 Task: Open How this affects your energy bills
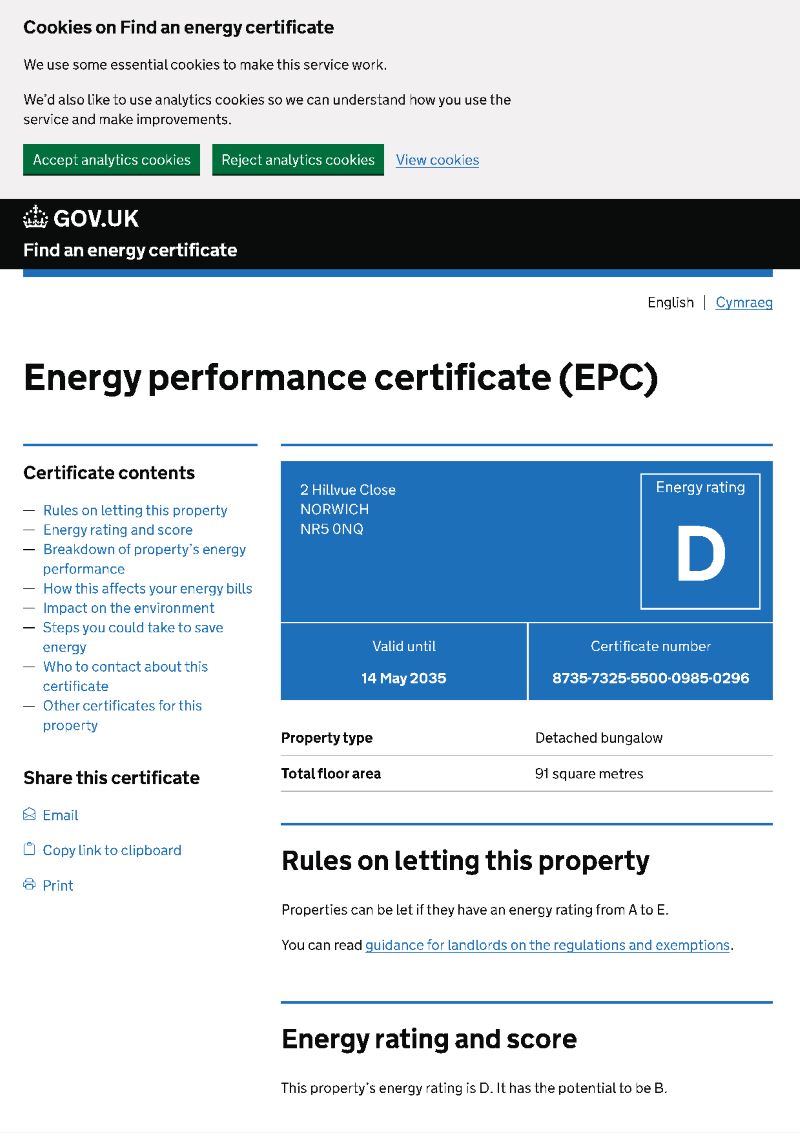click(x=147, y=588)
